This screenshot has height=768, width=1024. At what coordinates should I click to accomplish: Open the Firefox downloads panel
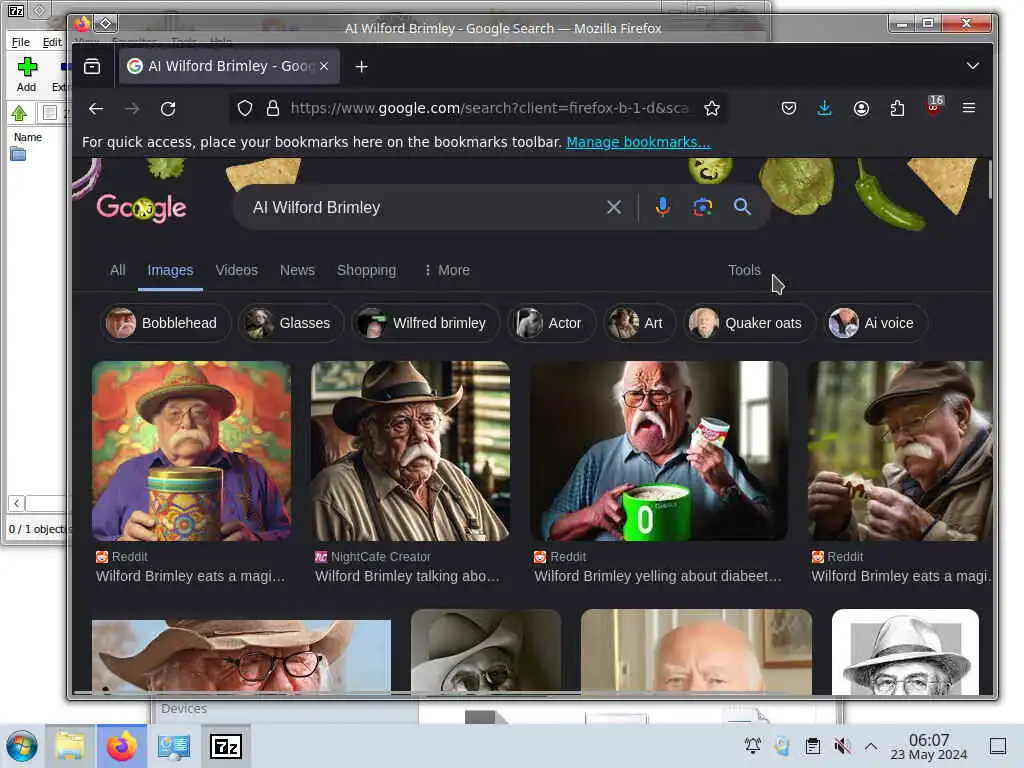825,108
